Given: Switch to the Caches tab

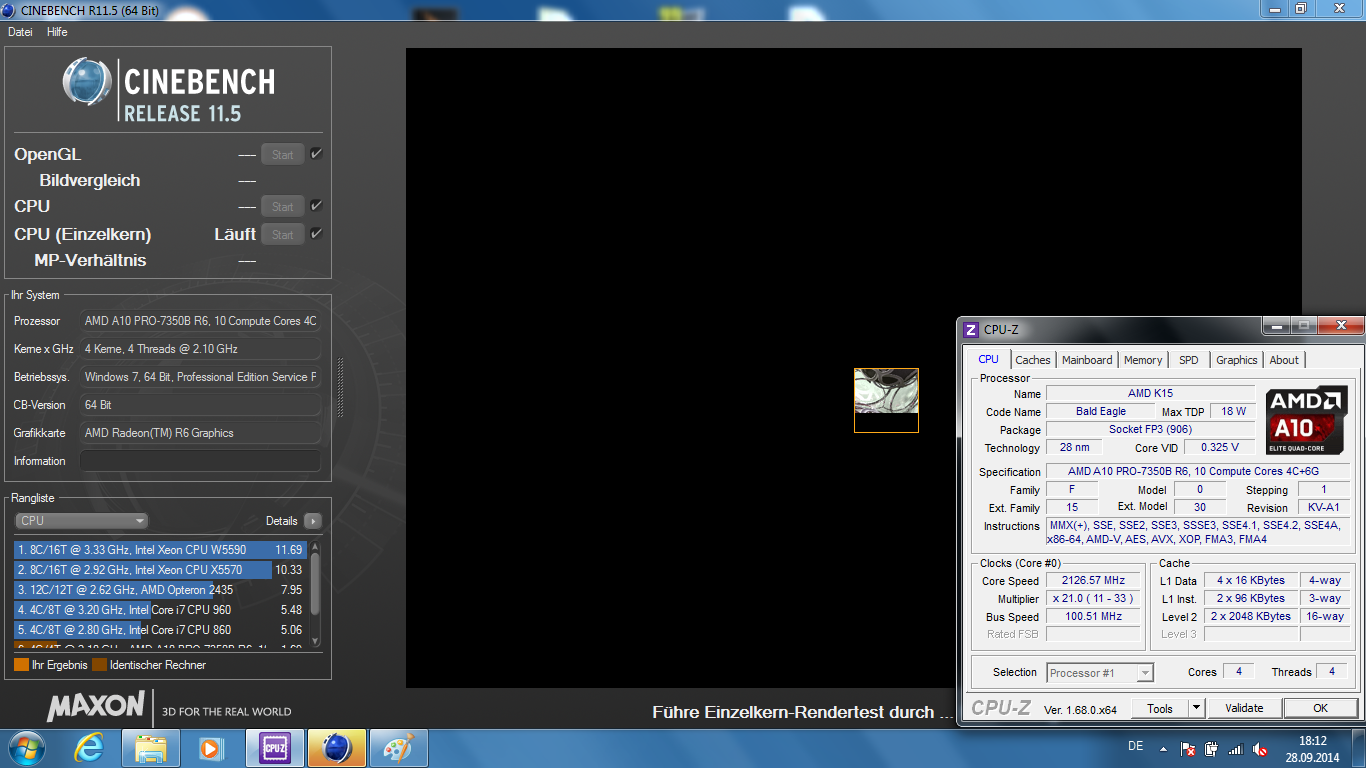Looking at the screenshot, I should (1033, 360).
